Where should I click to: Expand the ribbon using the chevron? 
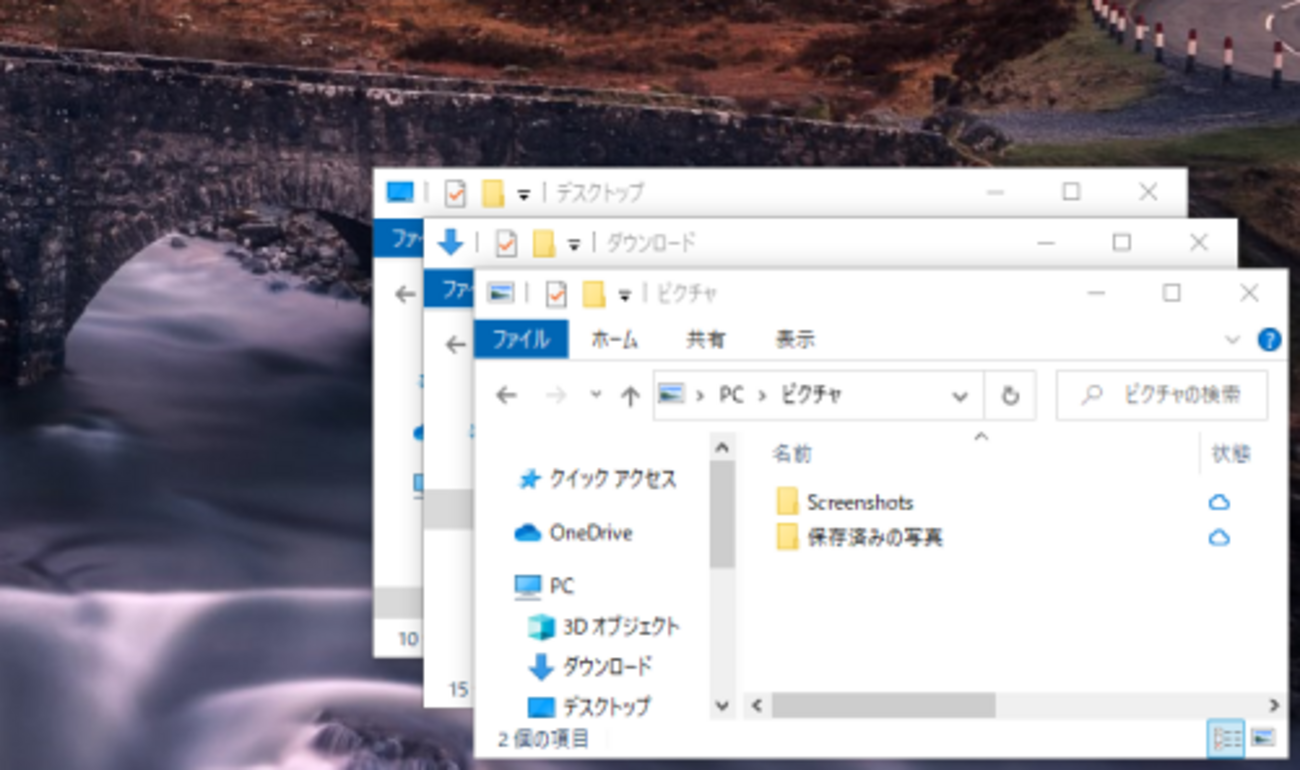(x=1233, y=340)
